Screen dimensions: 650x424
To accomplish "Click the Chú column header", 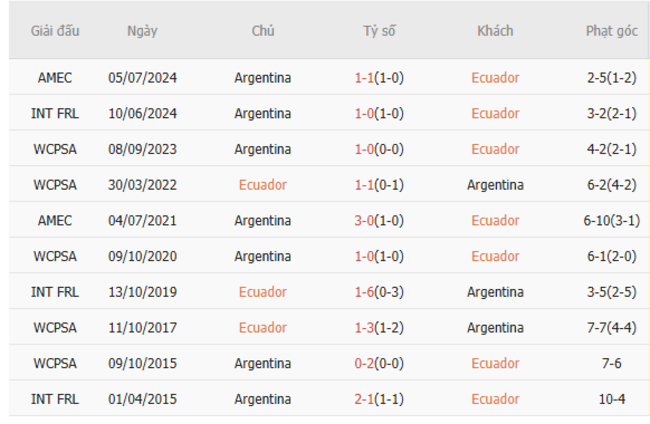I will (x=263, y=31).
